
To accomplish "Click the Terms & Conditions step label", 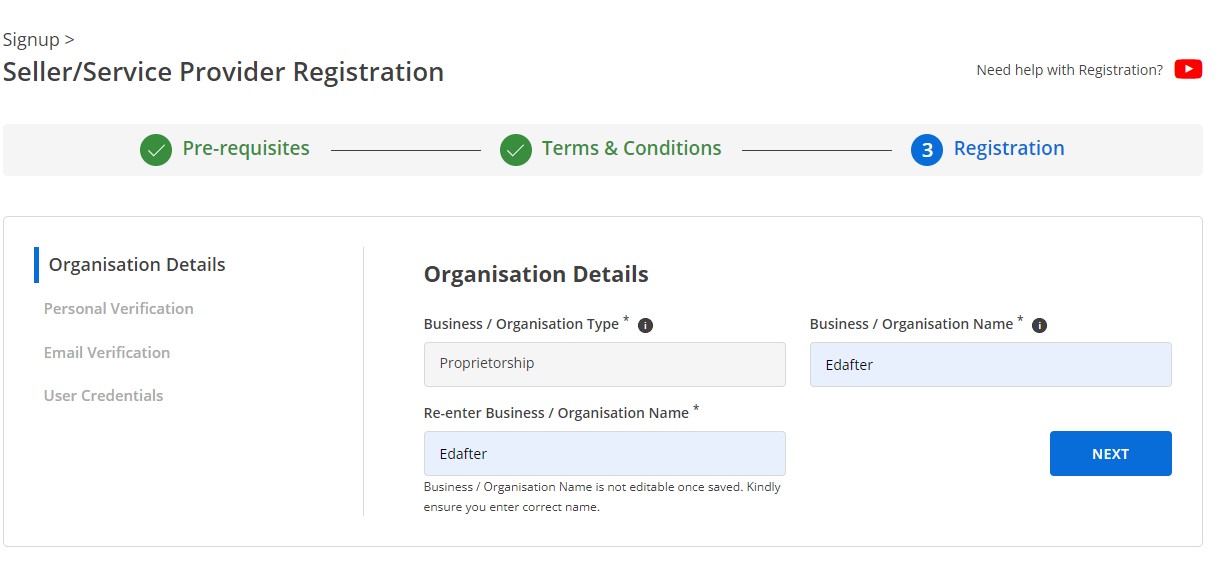I will coord(631,149).
